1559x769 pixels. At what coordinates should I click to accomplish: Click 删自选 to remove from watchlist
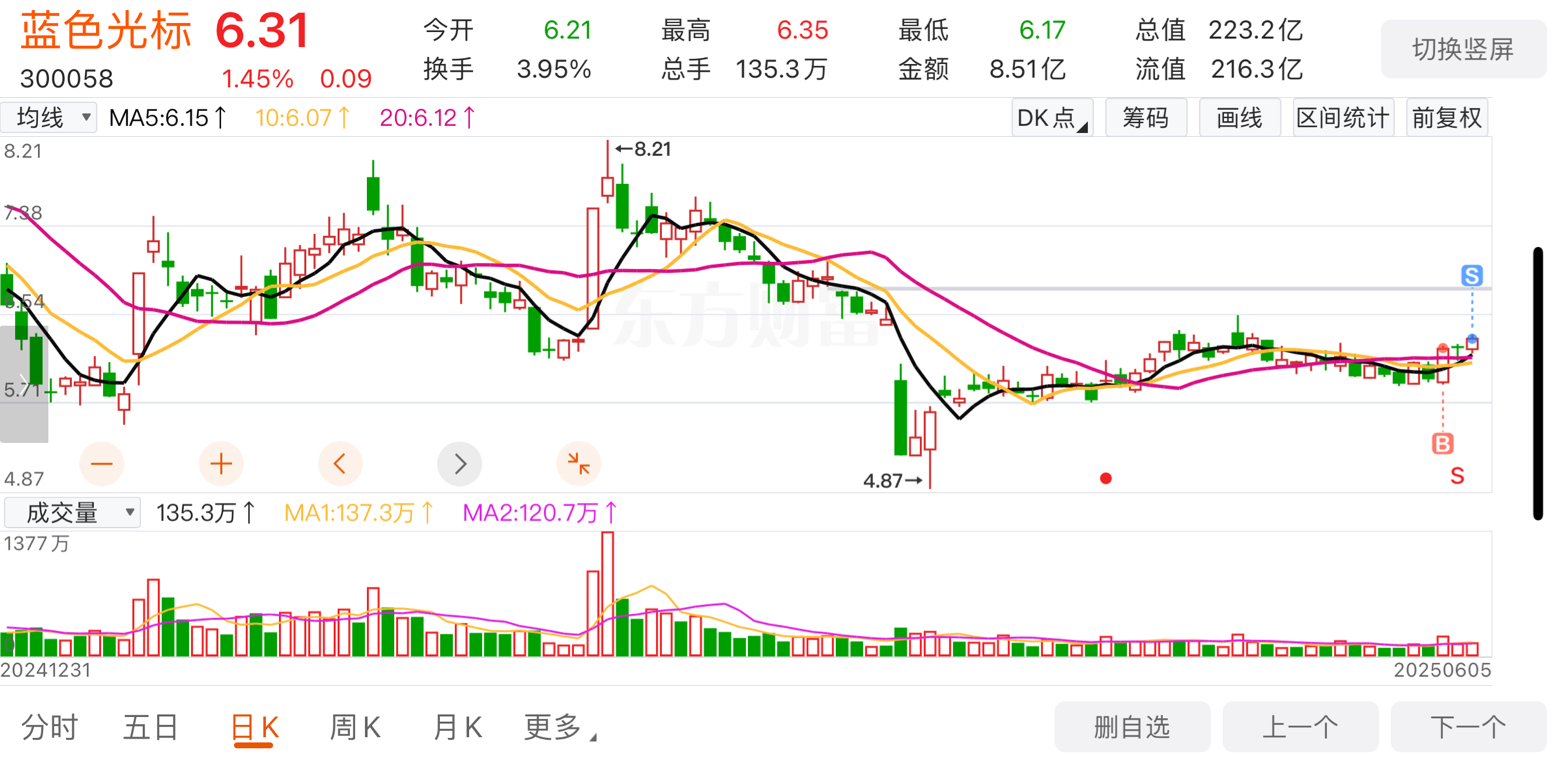pyautogui.click(x=1132, y=727)
